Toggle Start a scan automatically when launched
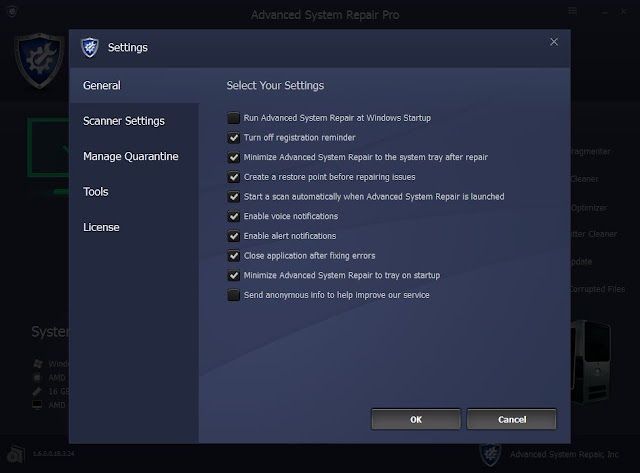 [233, 197]
